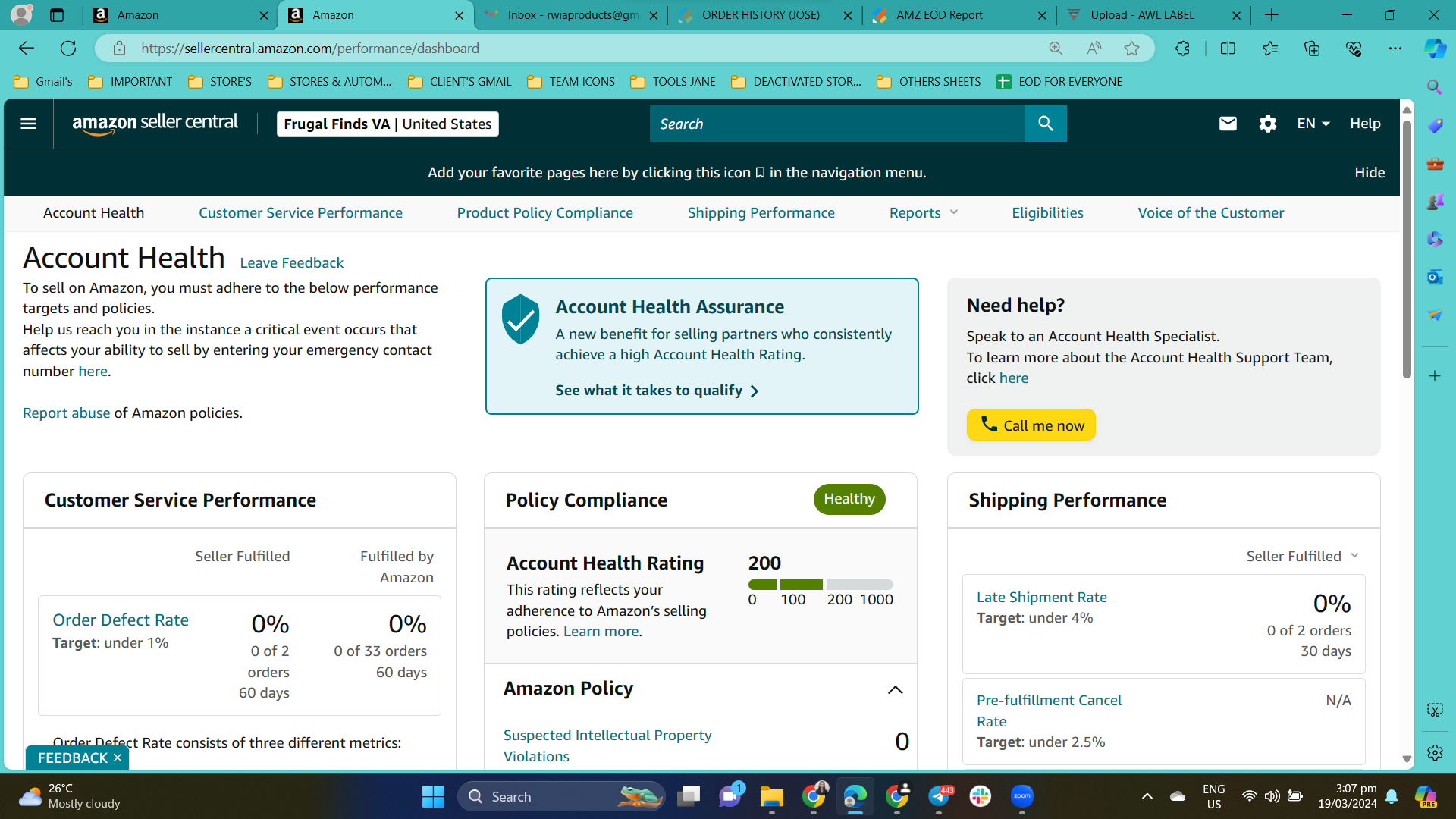The height and width of the screenshot is (819, 1456).
Task: Open the EN language dropdown
Action: point(1313,124)
